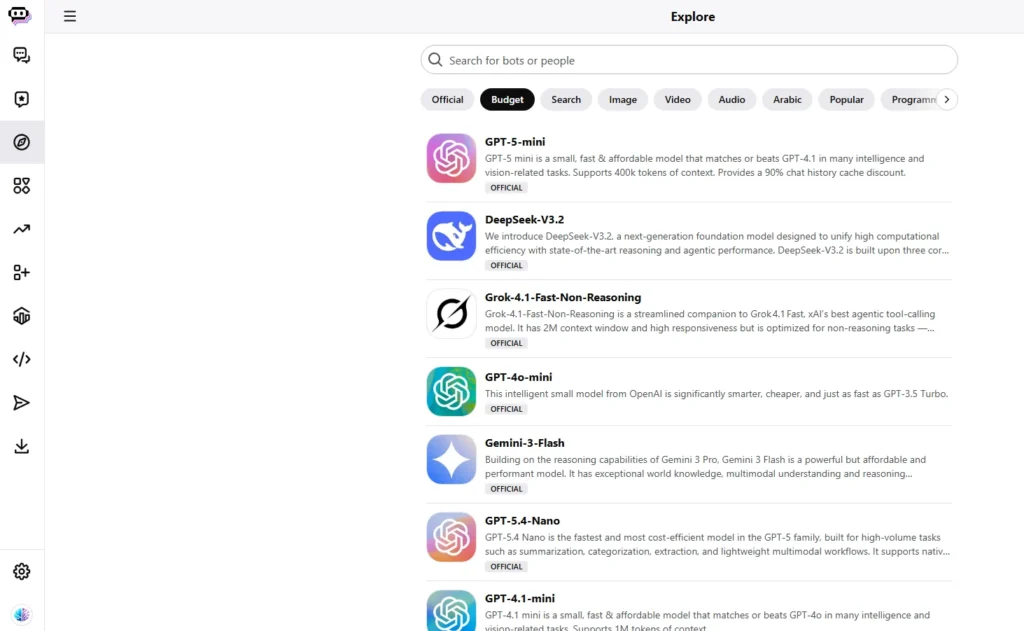The height and width of the screenshot is (631, 1024).
Task: Click the OFFICIAL badge under GPT-5.4-Nano
Action: [x=506, y=566]
